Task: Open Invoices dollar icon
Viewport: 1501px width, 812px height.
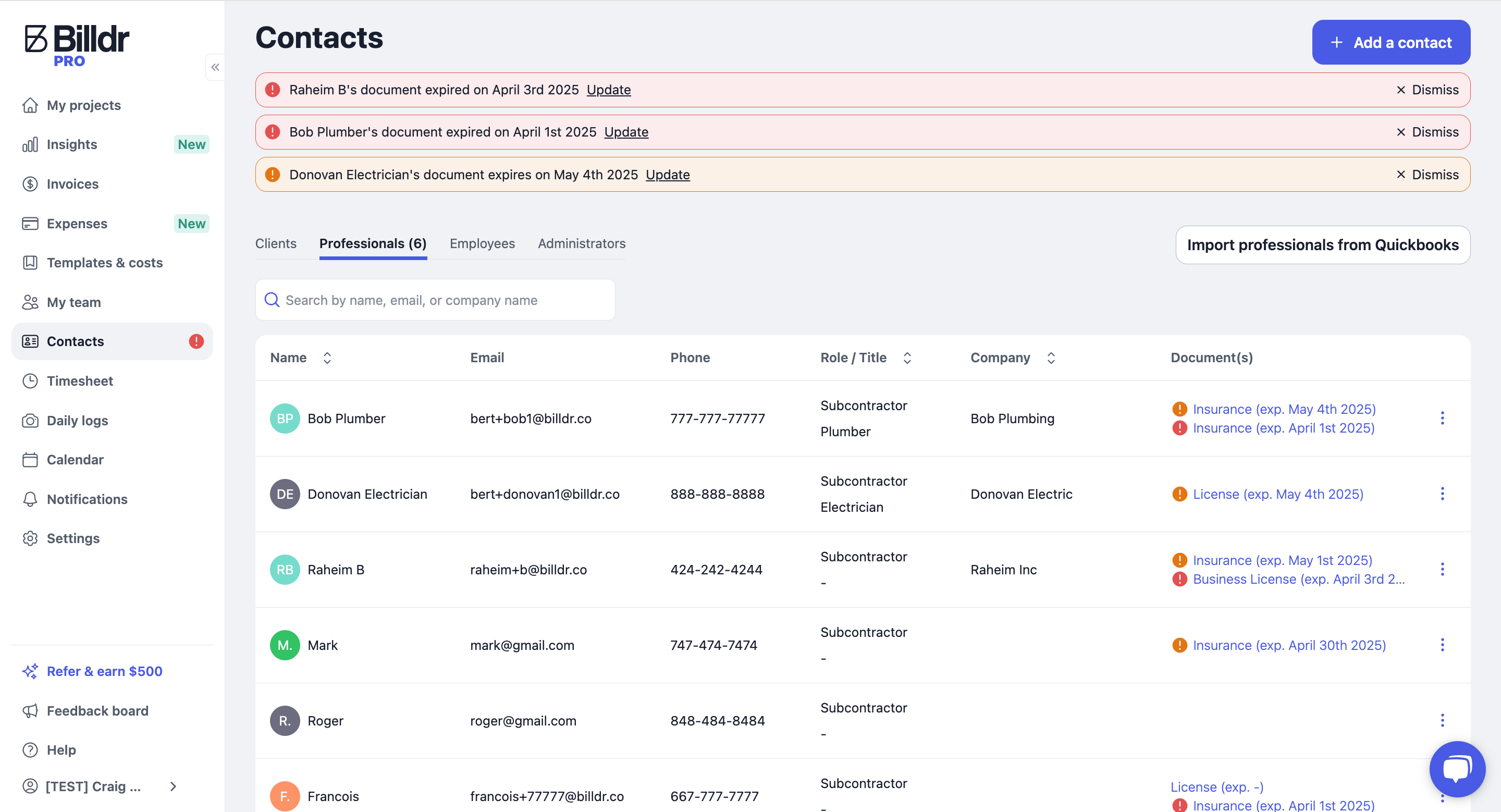Action: [30, 184]
